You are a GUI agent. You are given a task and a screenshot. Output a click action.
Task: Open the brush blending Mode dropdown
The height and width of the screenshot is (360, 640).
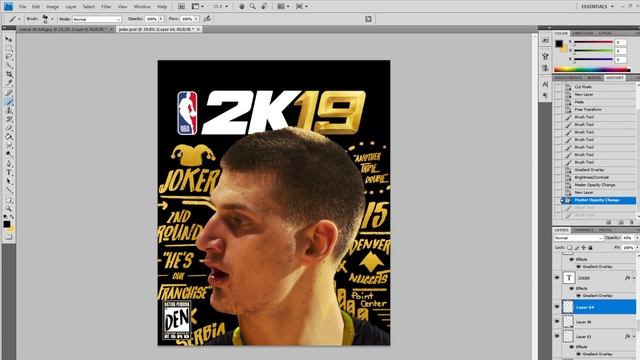[x=97, y=19]
